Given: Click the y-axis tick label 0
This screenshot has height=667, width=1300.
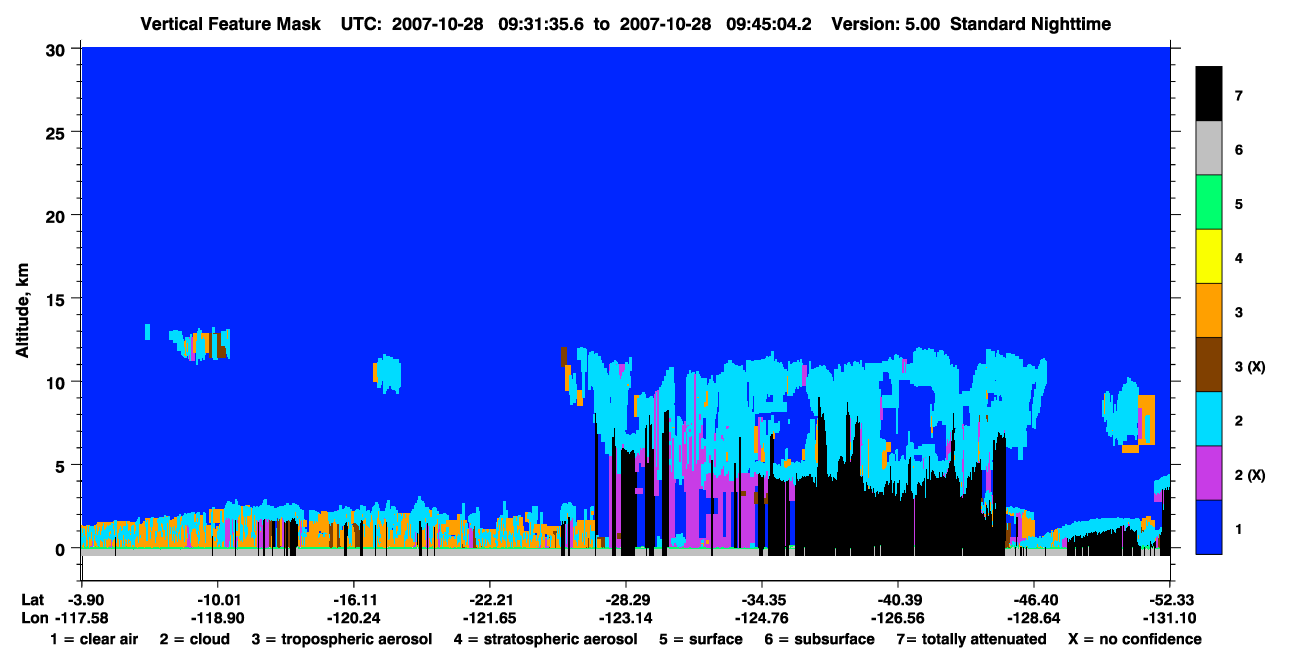Looking at the screenshot, I should click(x=62, y=549).
